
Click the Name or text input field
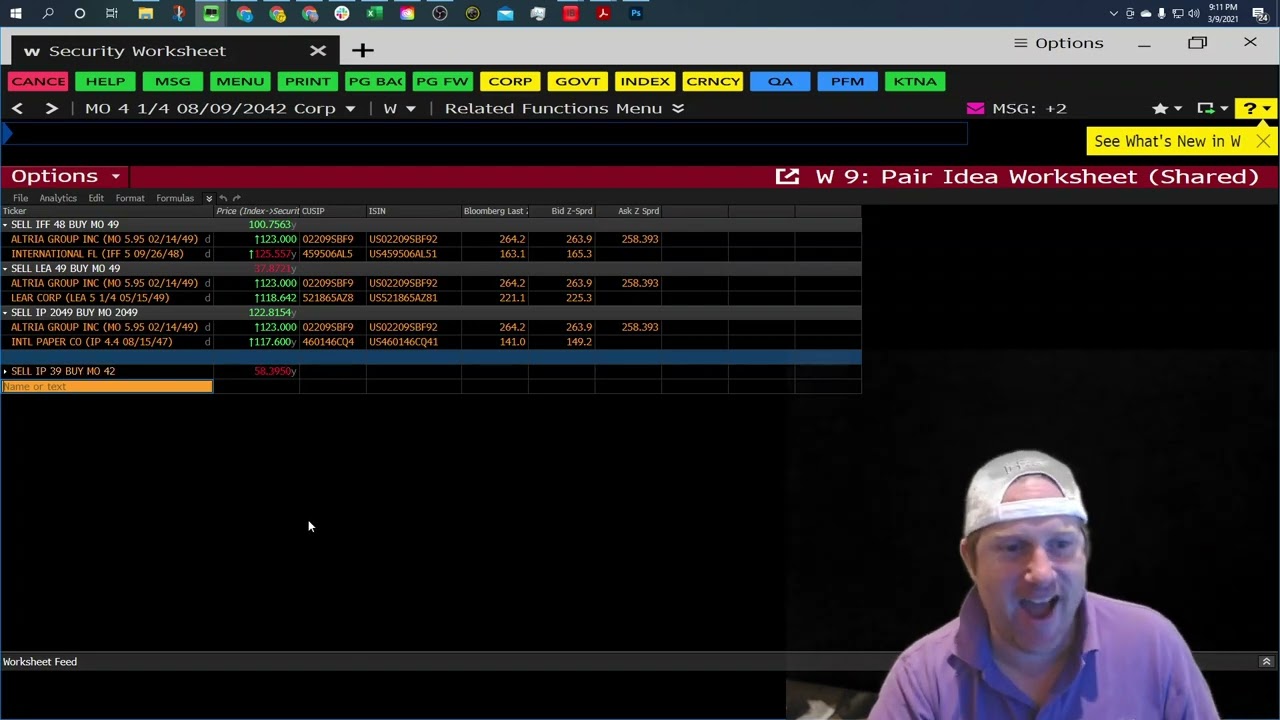107,386
